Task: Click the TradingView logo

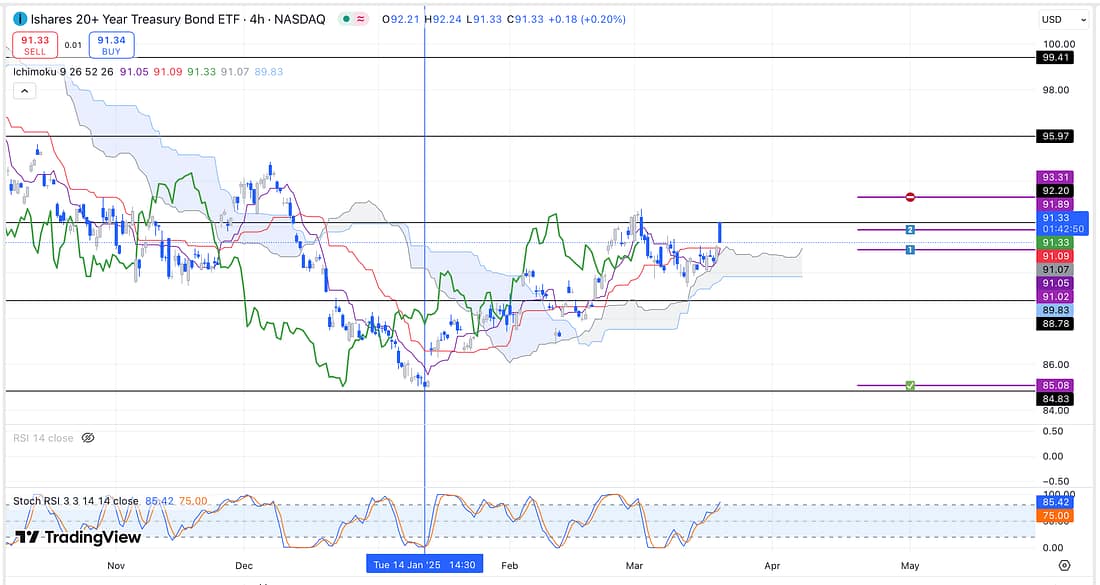Action: coord(78,537)
